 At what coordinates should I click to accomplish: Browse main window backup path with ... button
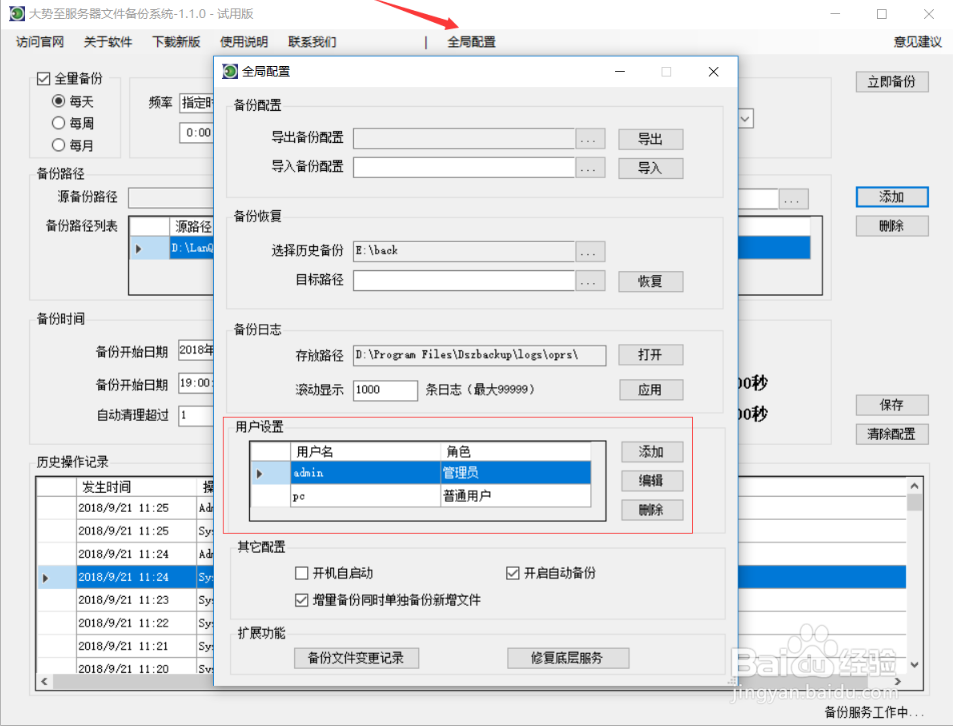coord(793,199)
